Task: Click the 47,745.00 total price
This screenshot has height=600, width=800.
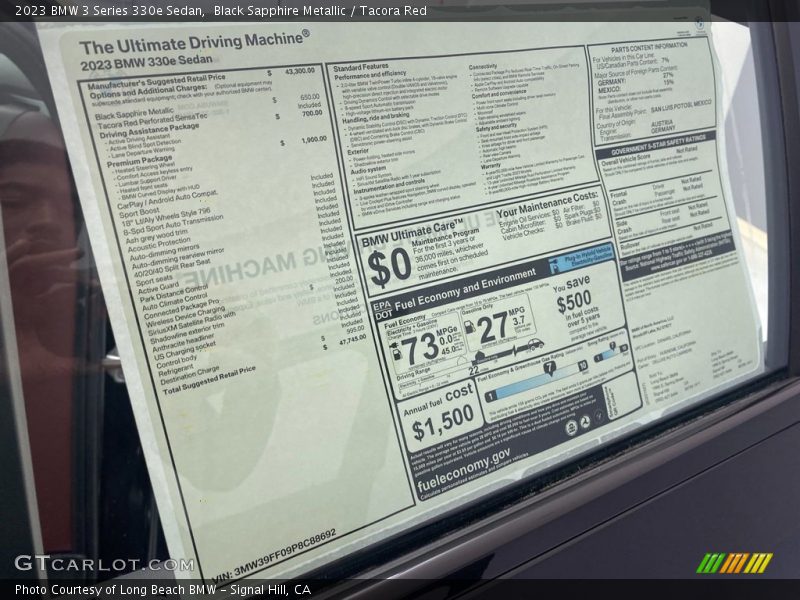Action: [x=353, y=339]
